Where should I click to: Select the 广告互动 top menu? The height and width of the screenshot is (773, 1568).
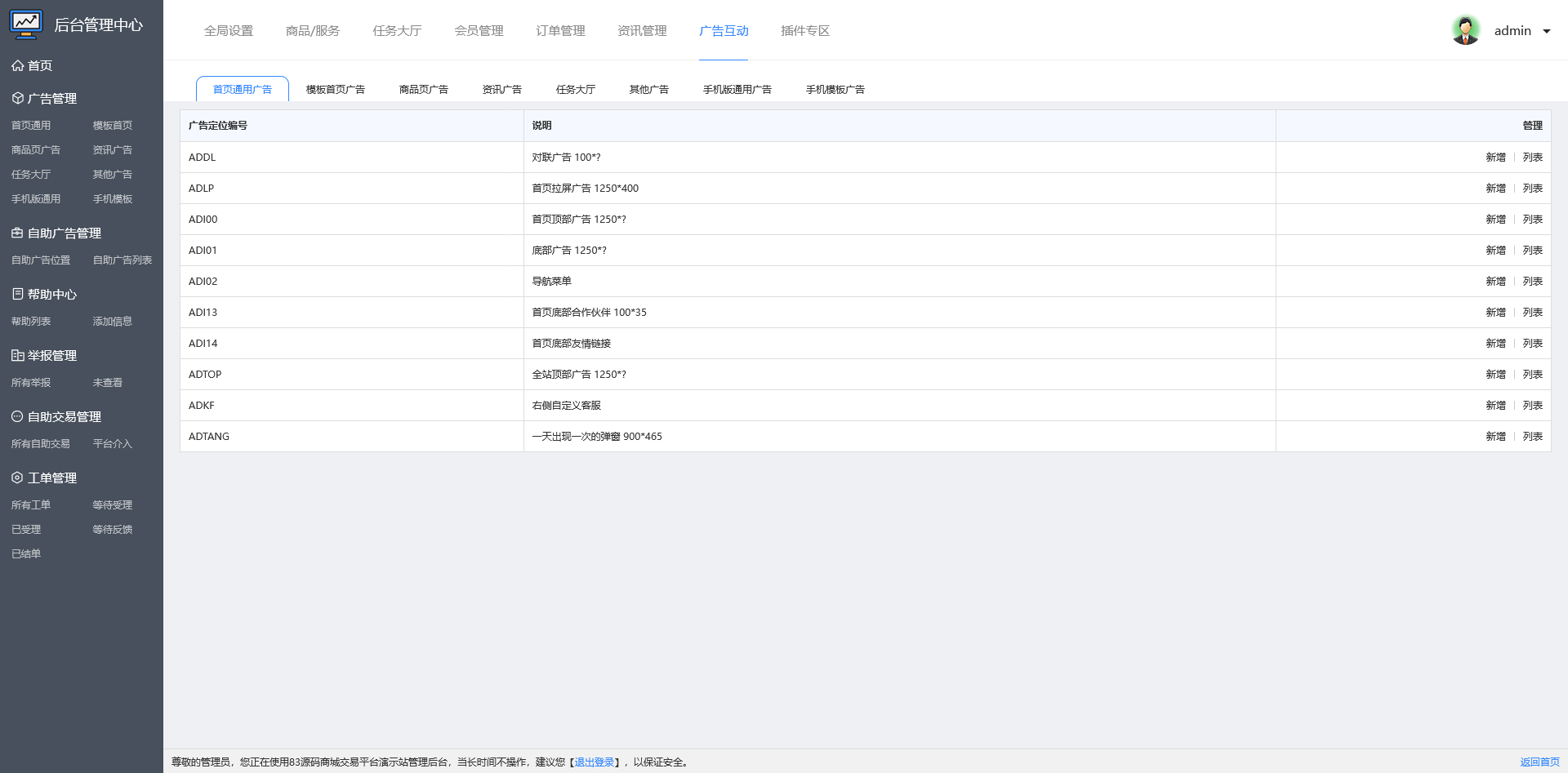[x=724, y=30]
